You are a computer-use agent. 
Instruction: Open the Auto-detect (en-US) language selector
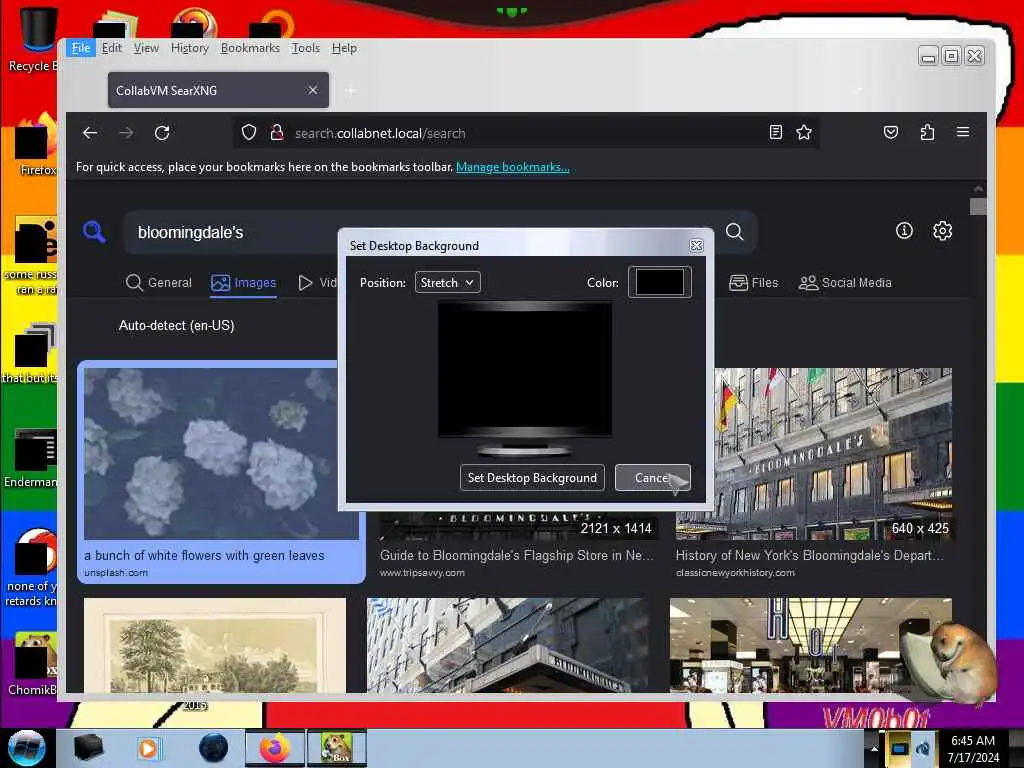click(176, 325)
